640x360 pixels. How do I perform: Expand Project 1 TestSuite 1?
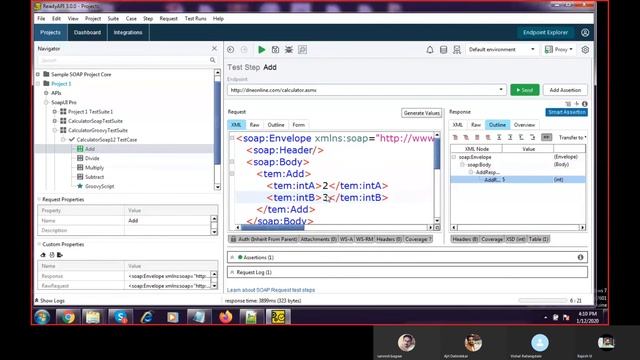(55, 111)
